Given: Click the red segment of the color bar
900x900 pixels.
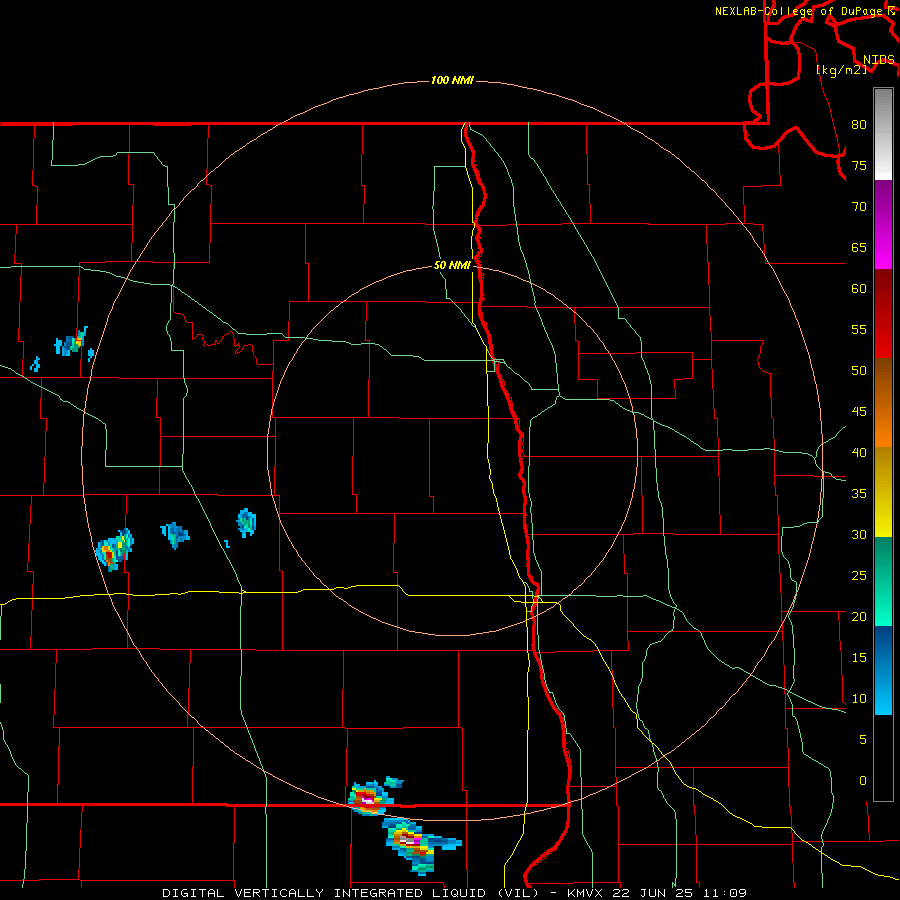Looking at the screenshot, I should click(883, 313).
